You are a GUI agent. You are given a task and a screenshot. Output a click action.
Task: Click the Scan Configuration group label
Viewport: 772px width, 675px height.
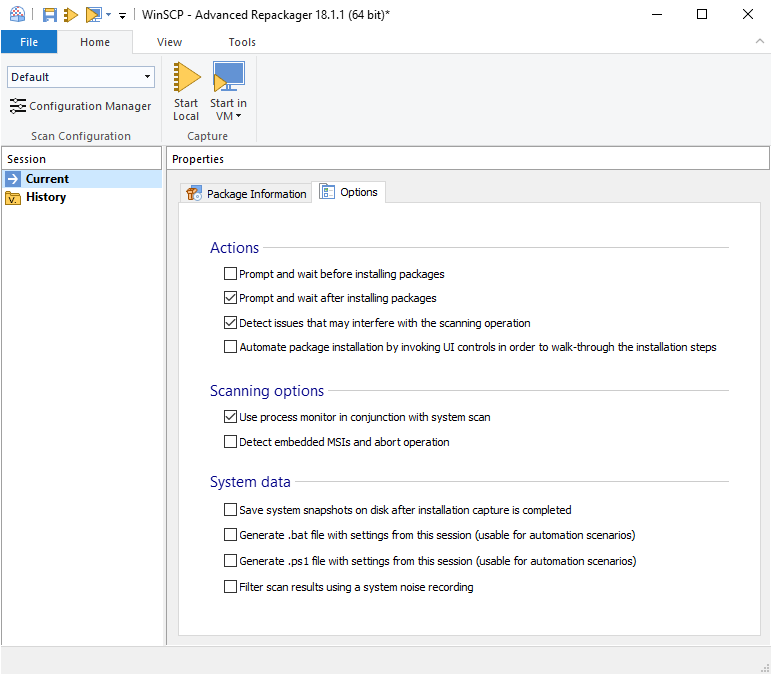point(81,136)
